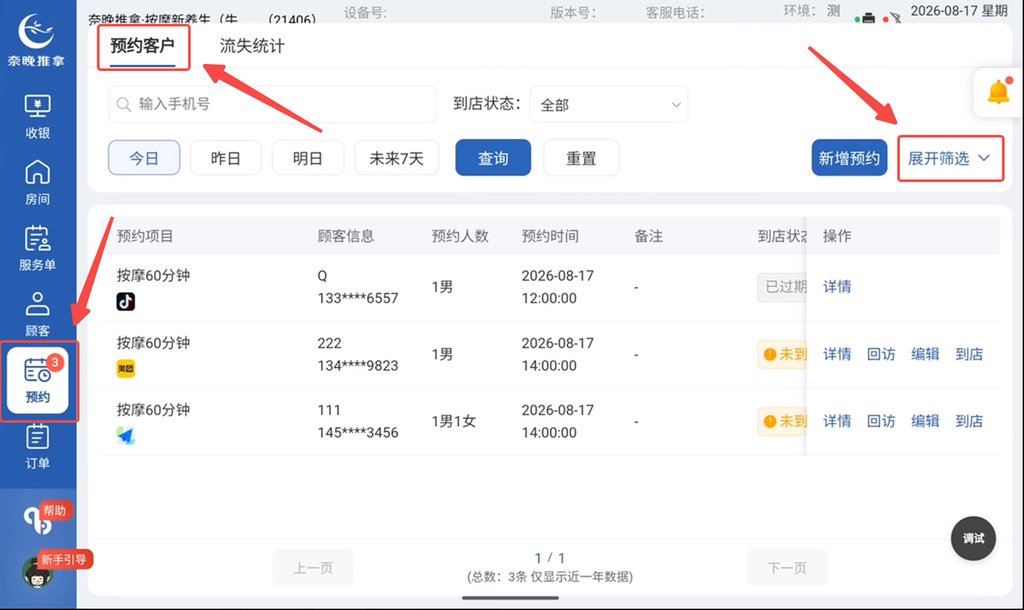Viewport: 1024px width, 610px height.
Task: Click the search magnifier icon in phone field
Action: tap(123, 104)
